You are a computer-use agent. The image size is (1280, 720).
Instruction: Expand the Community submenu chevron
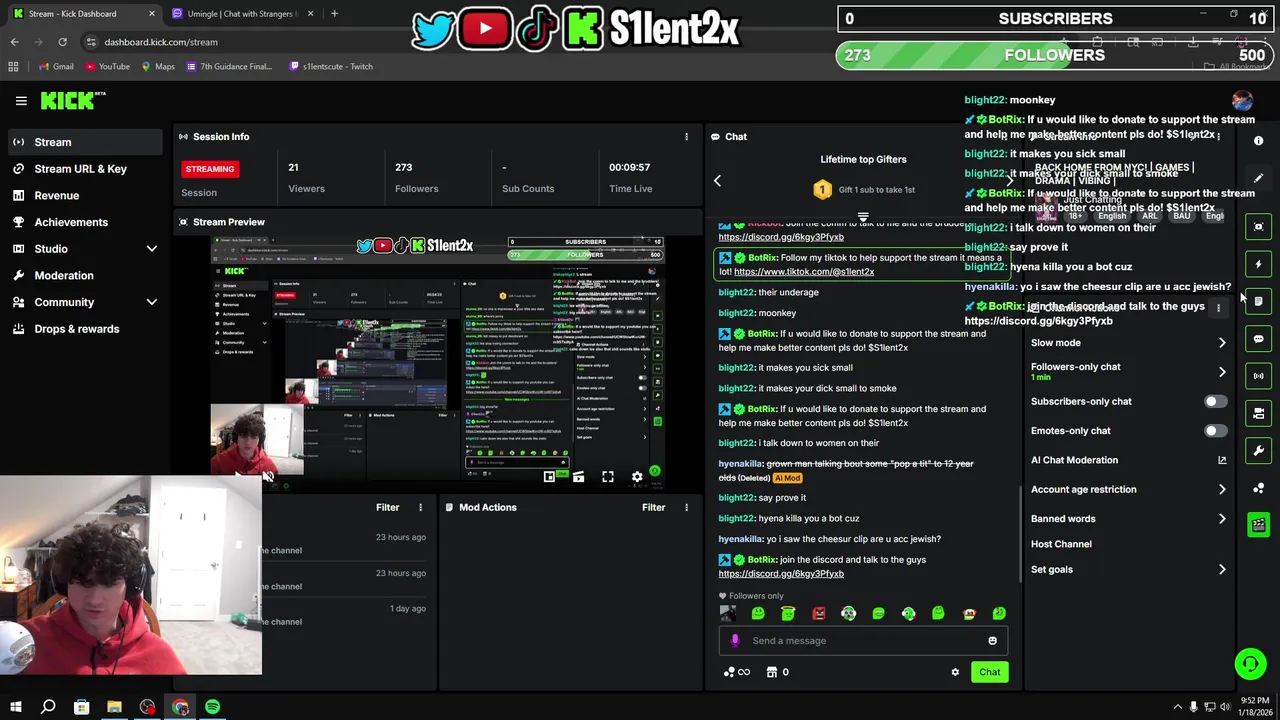pyautogui.click(x=151, y=302)
